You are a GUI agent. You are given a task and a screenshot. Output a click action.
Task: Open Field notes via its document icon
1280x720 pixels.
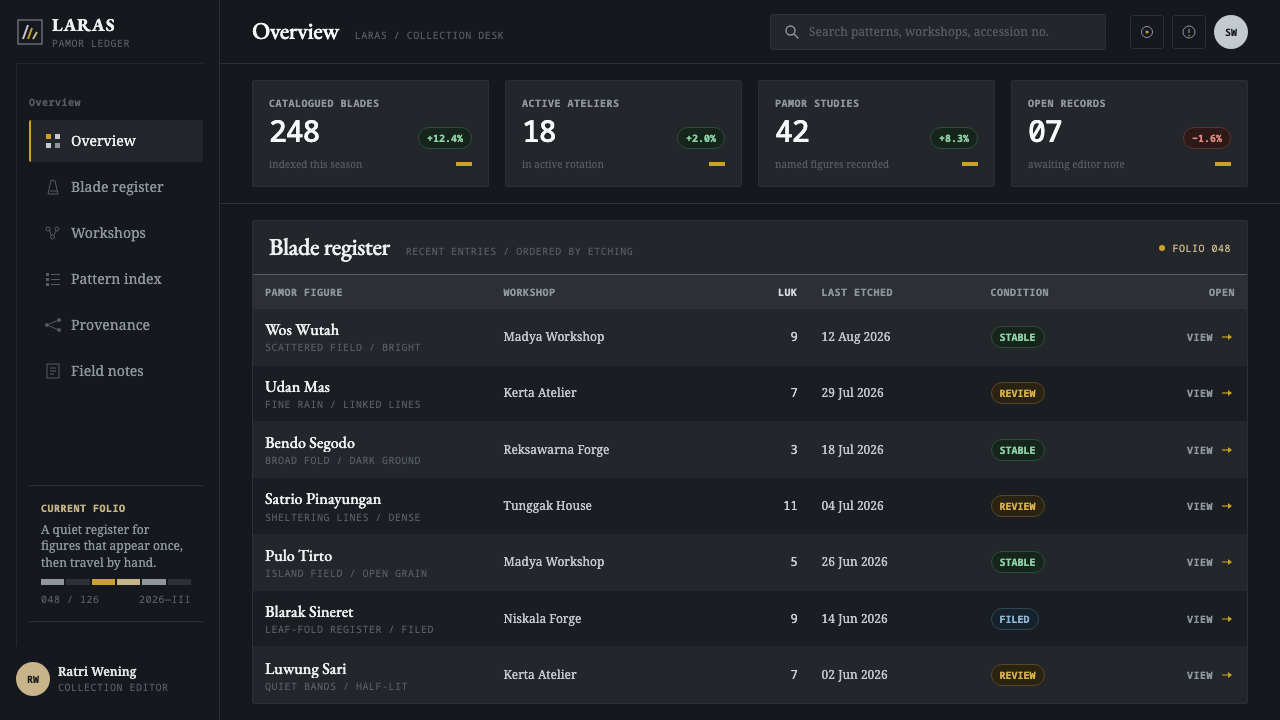pyautogui.click(x=53, y=371)
